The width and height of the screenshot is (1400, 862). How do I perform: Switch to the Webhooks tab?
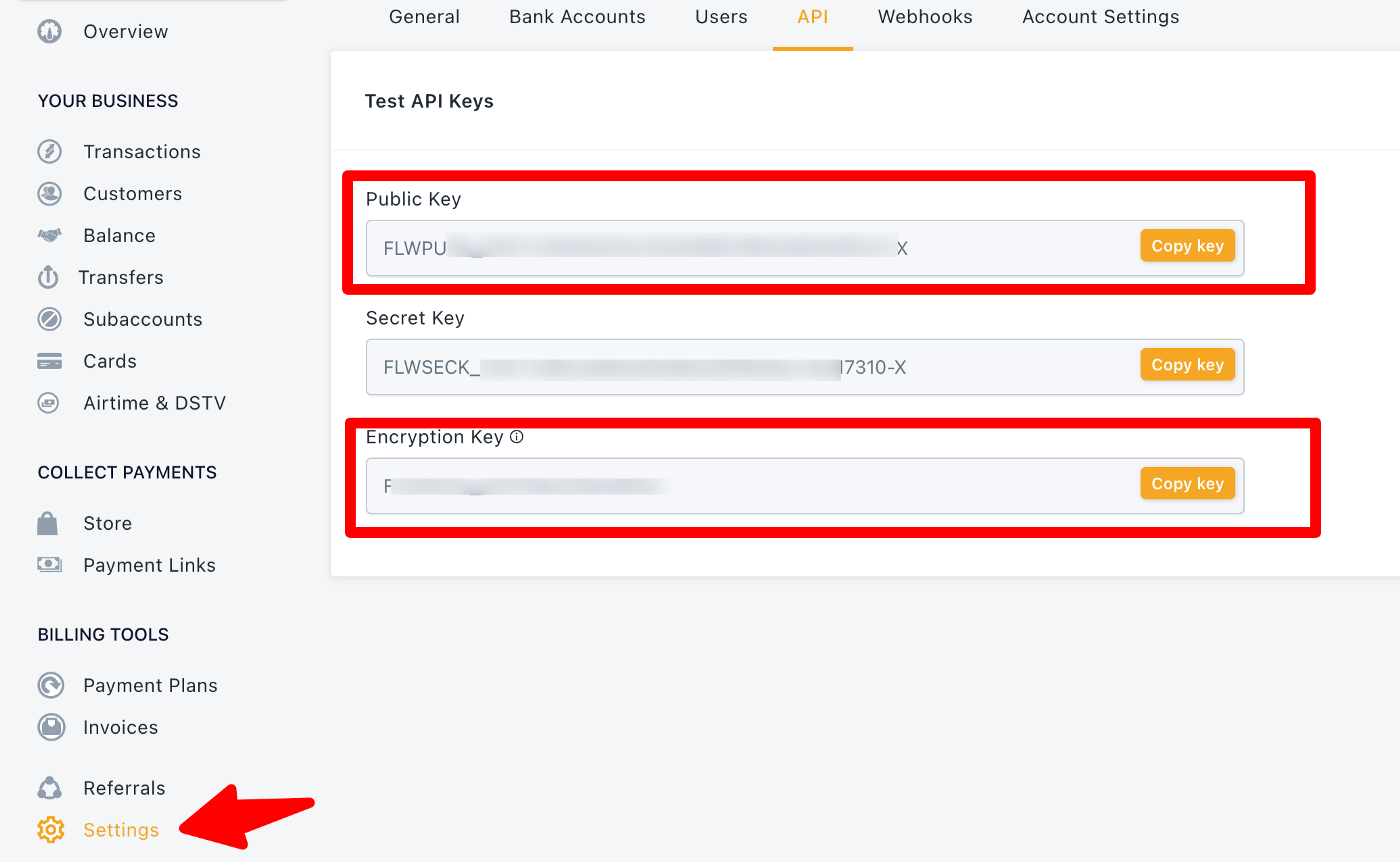click(925, 17)
